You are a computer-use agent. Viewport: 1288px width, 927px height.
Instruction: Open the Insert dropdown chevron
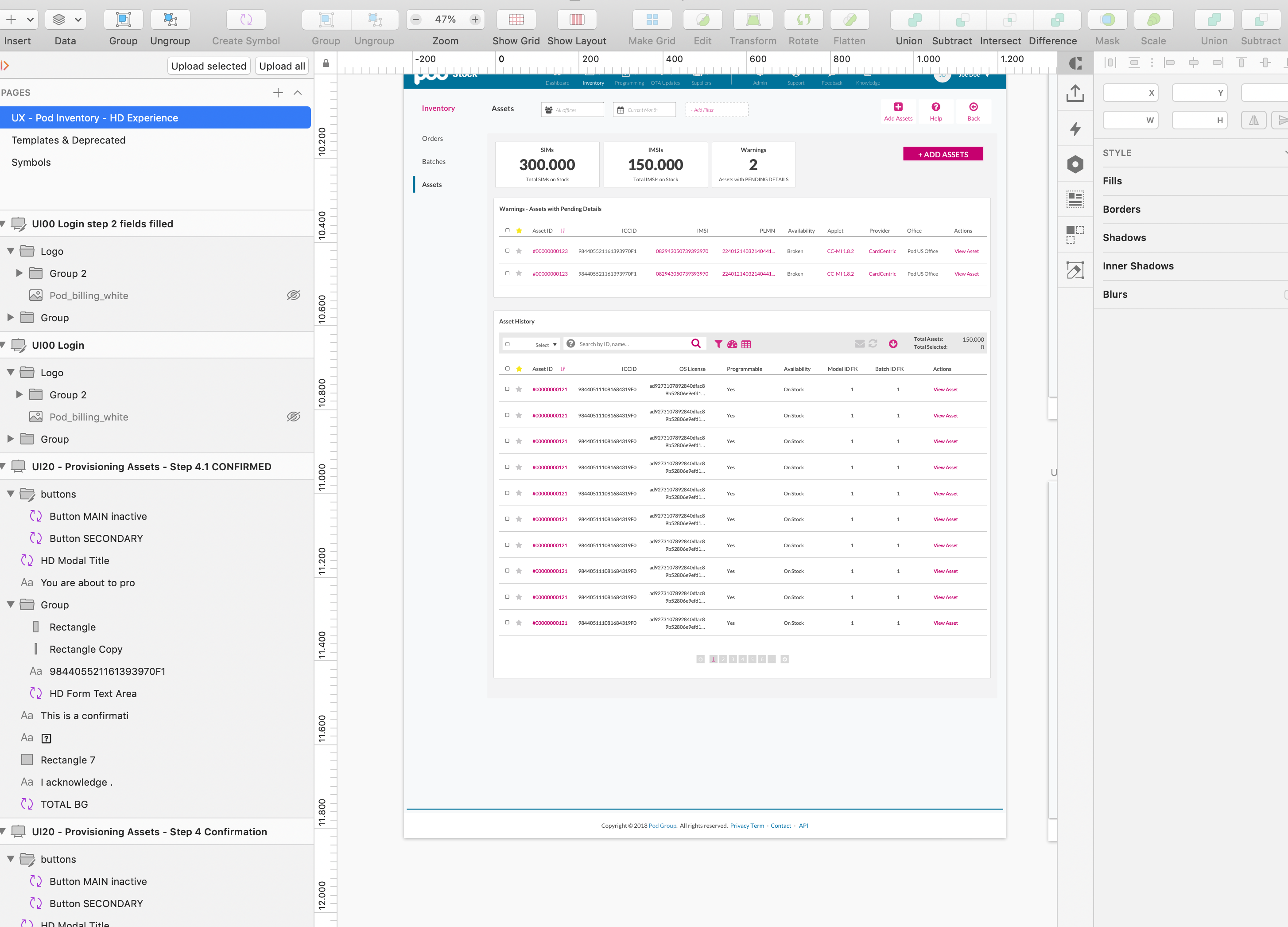point(30,19)
